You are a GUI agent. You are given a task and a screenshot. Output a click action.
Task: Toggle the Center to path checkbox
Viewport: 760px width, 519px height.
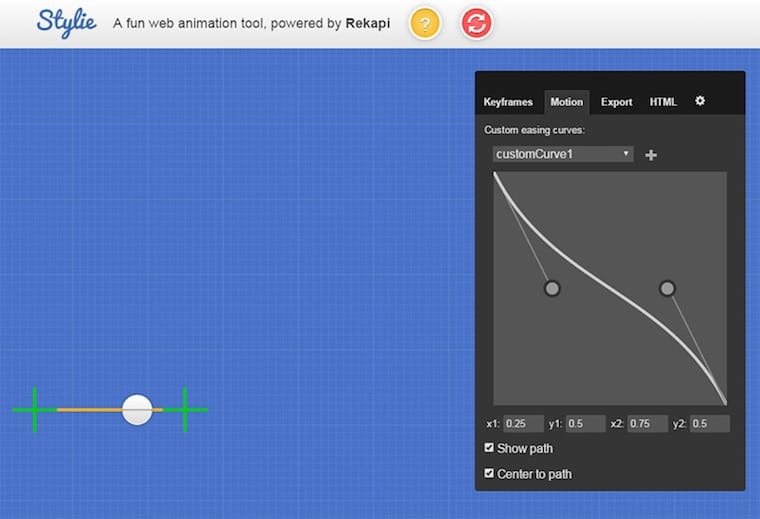click(x=489, y=473)
